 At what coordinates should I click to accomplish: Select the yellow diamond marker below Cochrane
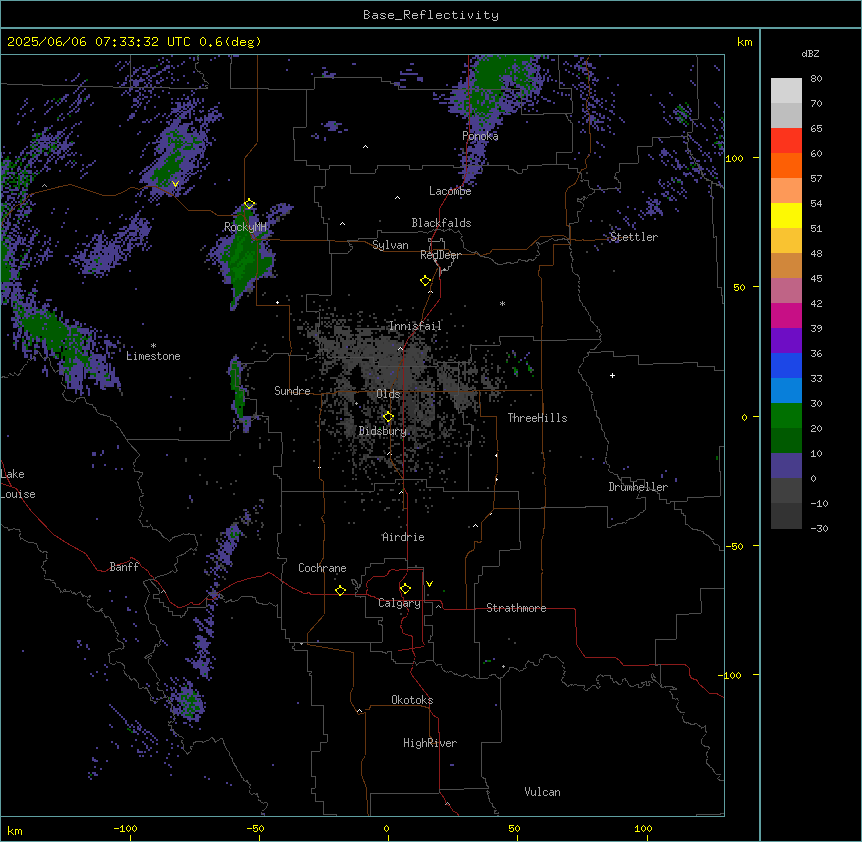pos(340,590)
